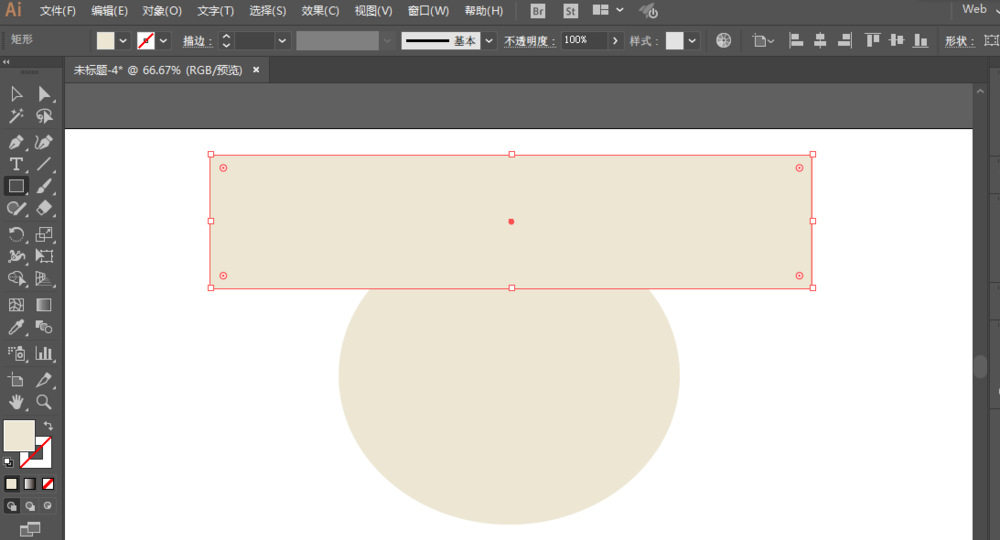
Task: Reset to default fill and stroke
Action: coord(8,462)
